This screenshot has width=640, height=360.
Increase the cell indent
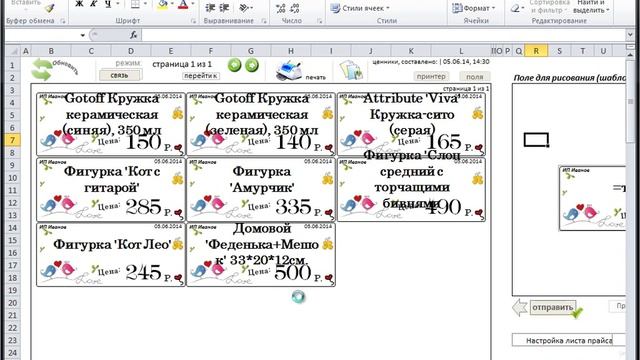224,8
